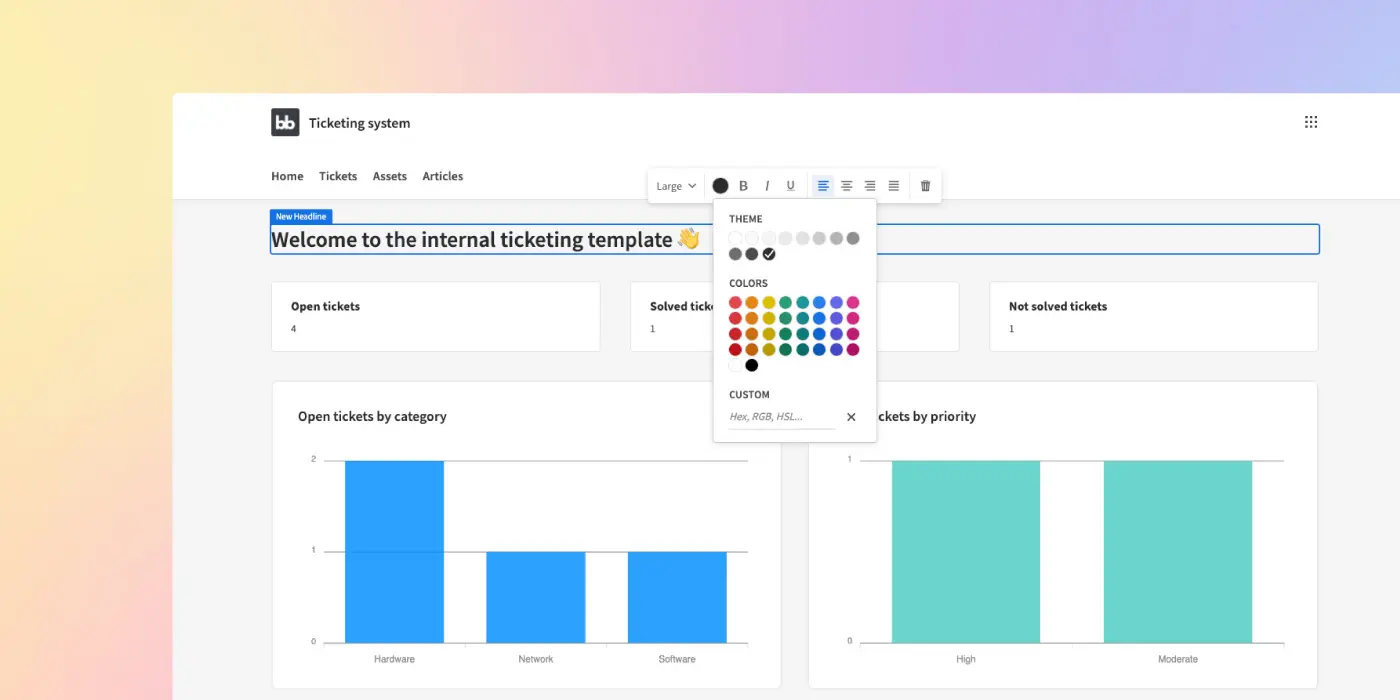1400x700 pixels.
Task: Toggle bold formatting in the text toolbar
Action: click(x=743, y=186)
